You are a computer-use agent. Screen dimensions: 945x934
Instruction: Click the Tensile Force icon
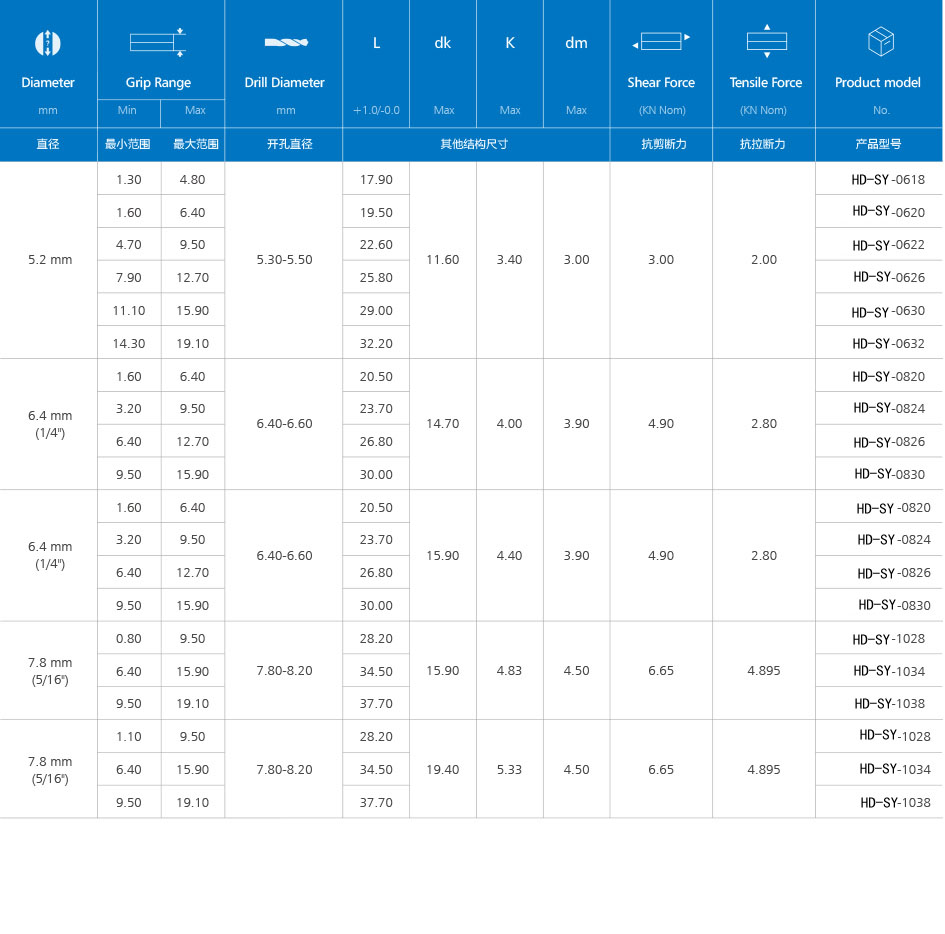tap(766, 41)
